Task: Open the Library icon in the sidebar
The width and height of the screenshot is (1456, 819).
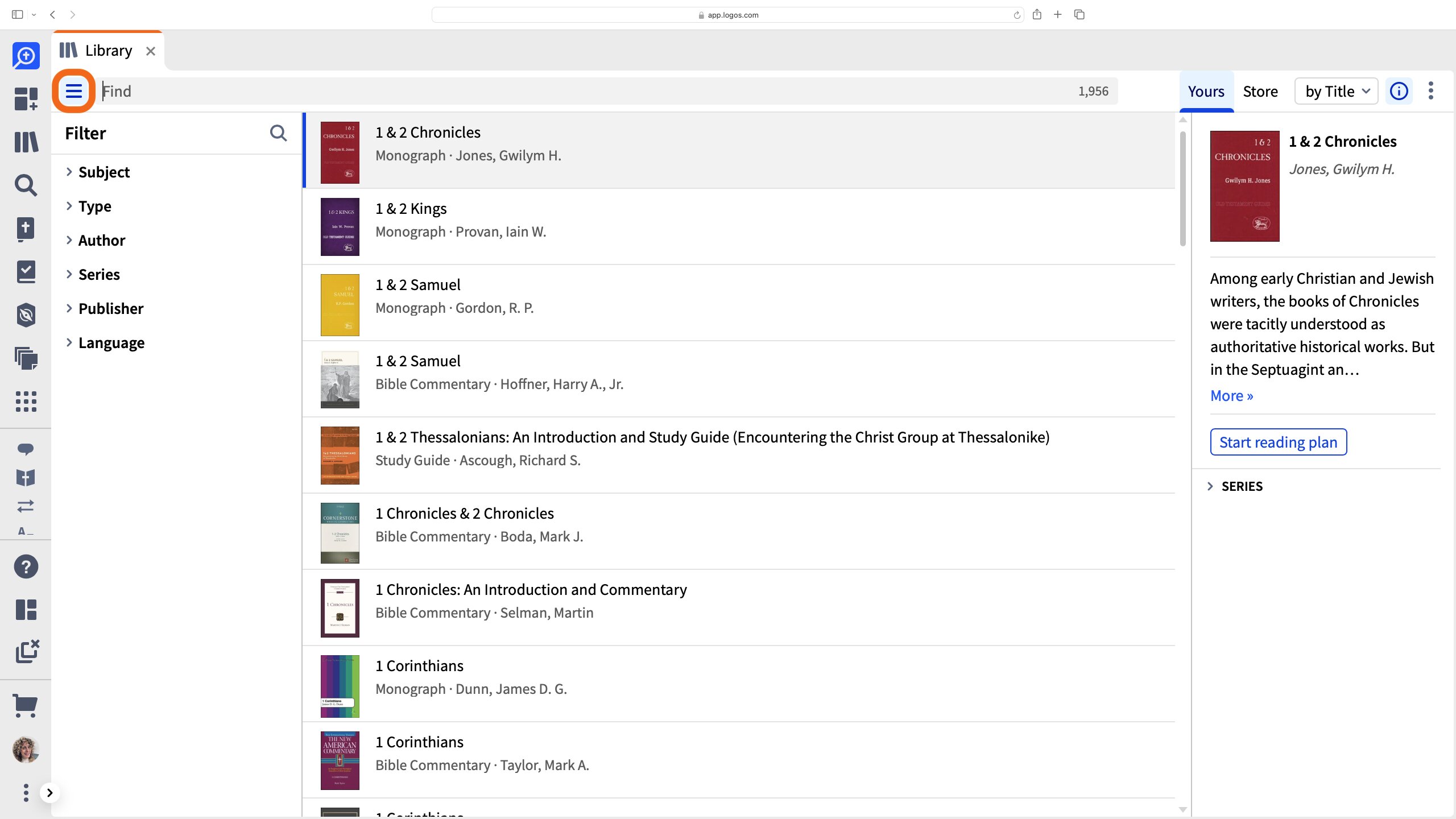Action: pos(26,142)
